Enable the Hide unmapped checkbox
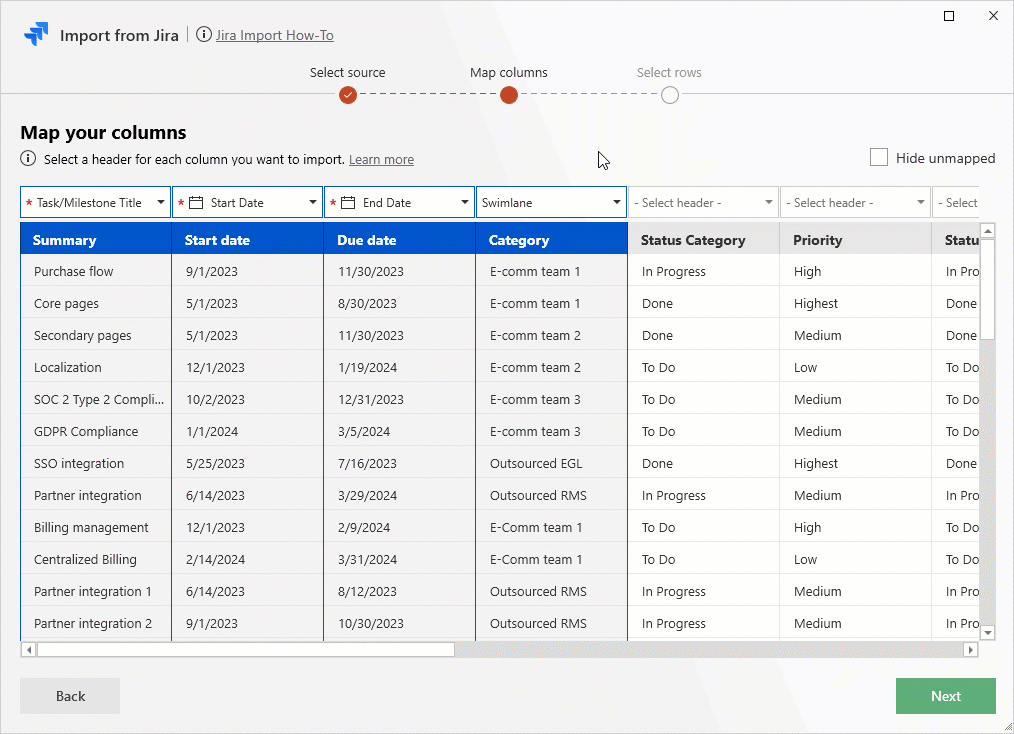Image resolution: width=1014 pixels, height=734 pixels. click(x=878, y=157)
